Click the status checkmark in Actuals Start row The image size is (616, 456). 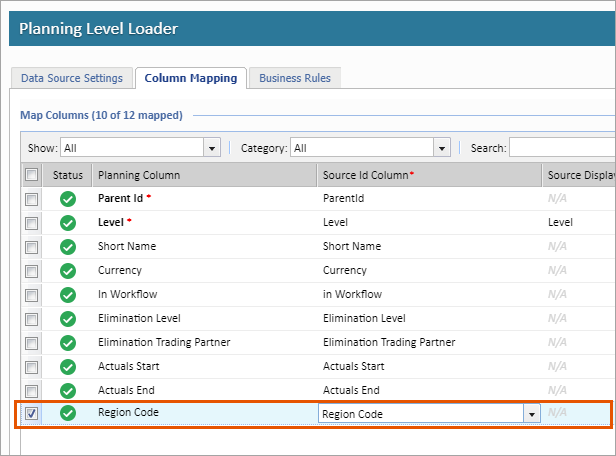coord(68,366)
